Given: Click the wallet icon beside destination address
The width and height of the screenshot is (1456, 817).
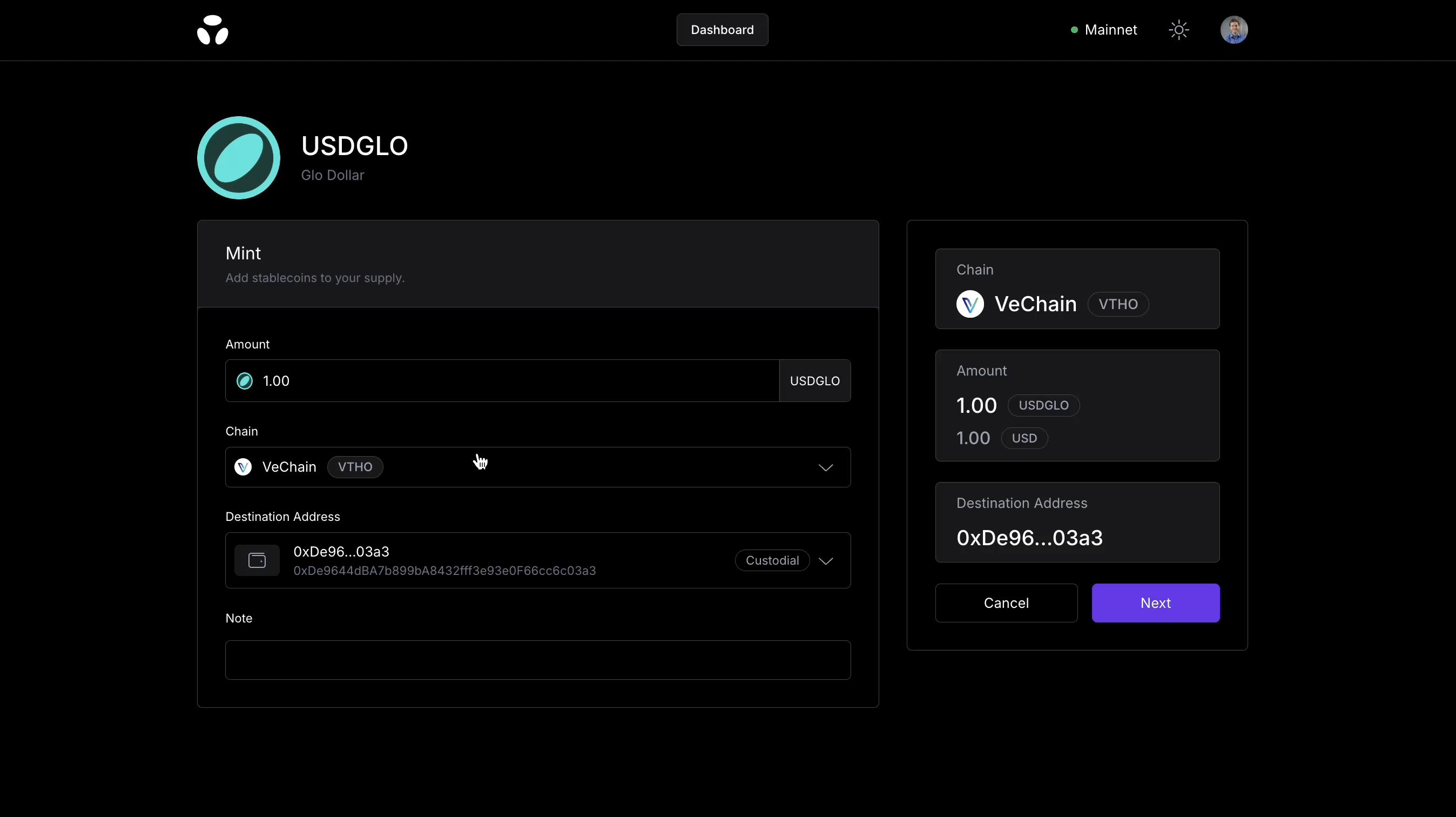Looking at the screenshot, I should click(257, 560).
